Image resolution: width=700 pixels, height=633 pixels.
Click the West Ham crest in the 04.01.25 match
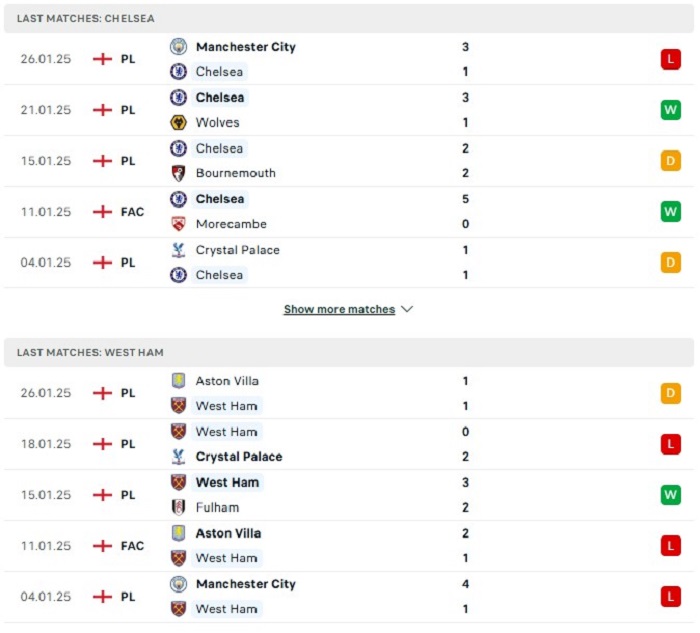pos(178,609)
